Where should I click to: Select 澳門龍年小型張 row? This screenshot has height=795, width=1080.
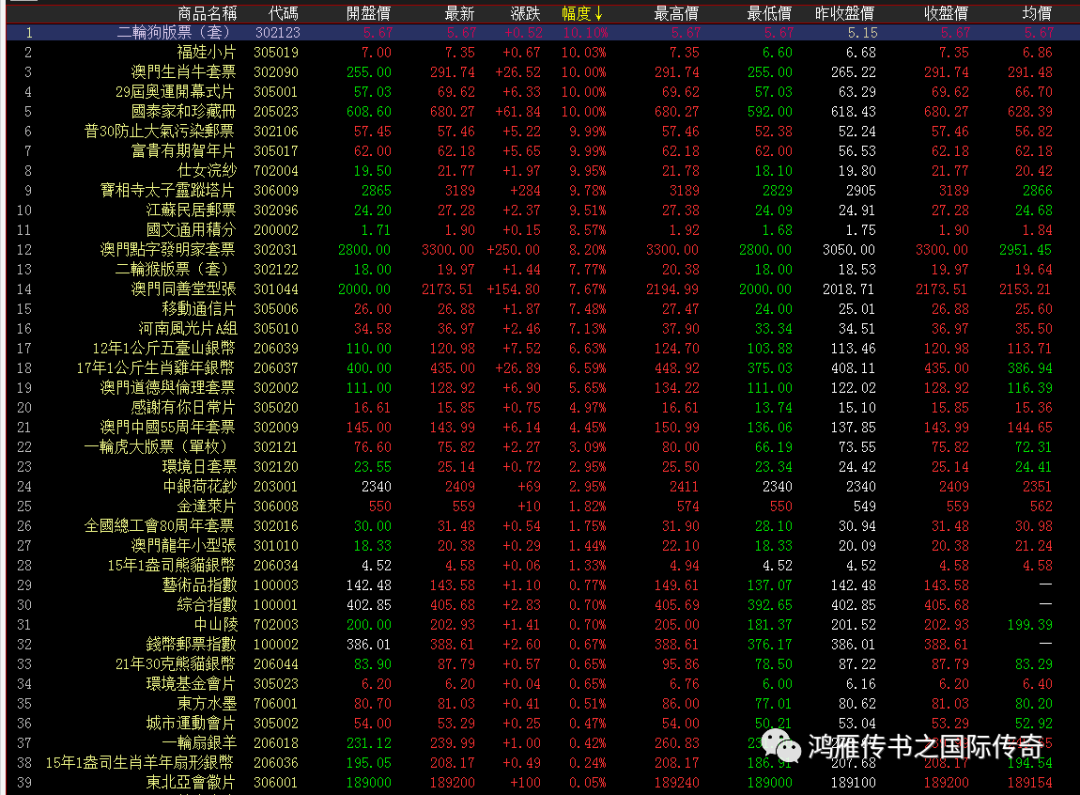tap(543, 546)
